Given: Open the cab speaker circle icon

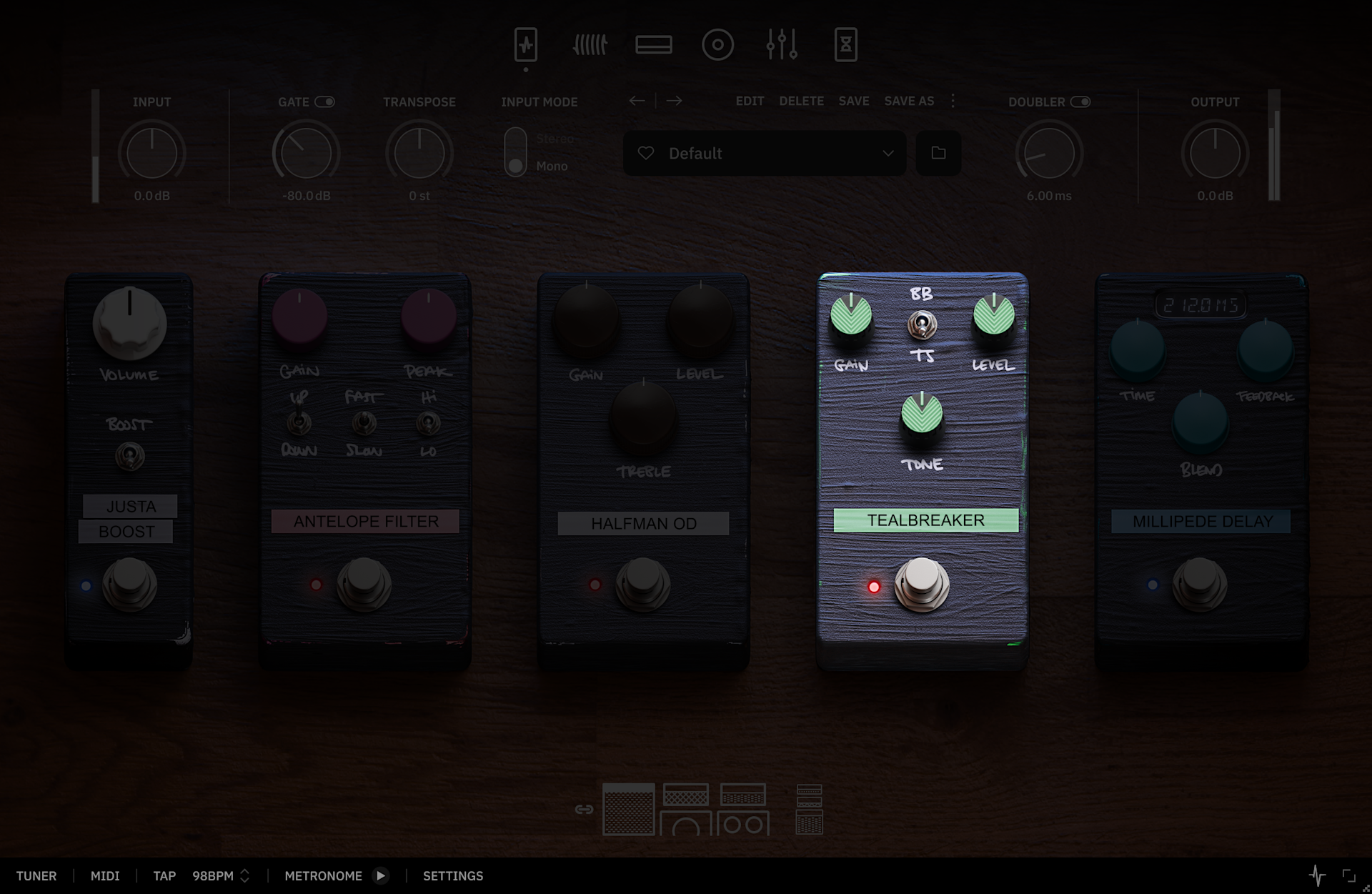Looking at the screenshot, I should point(717,44).
